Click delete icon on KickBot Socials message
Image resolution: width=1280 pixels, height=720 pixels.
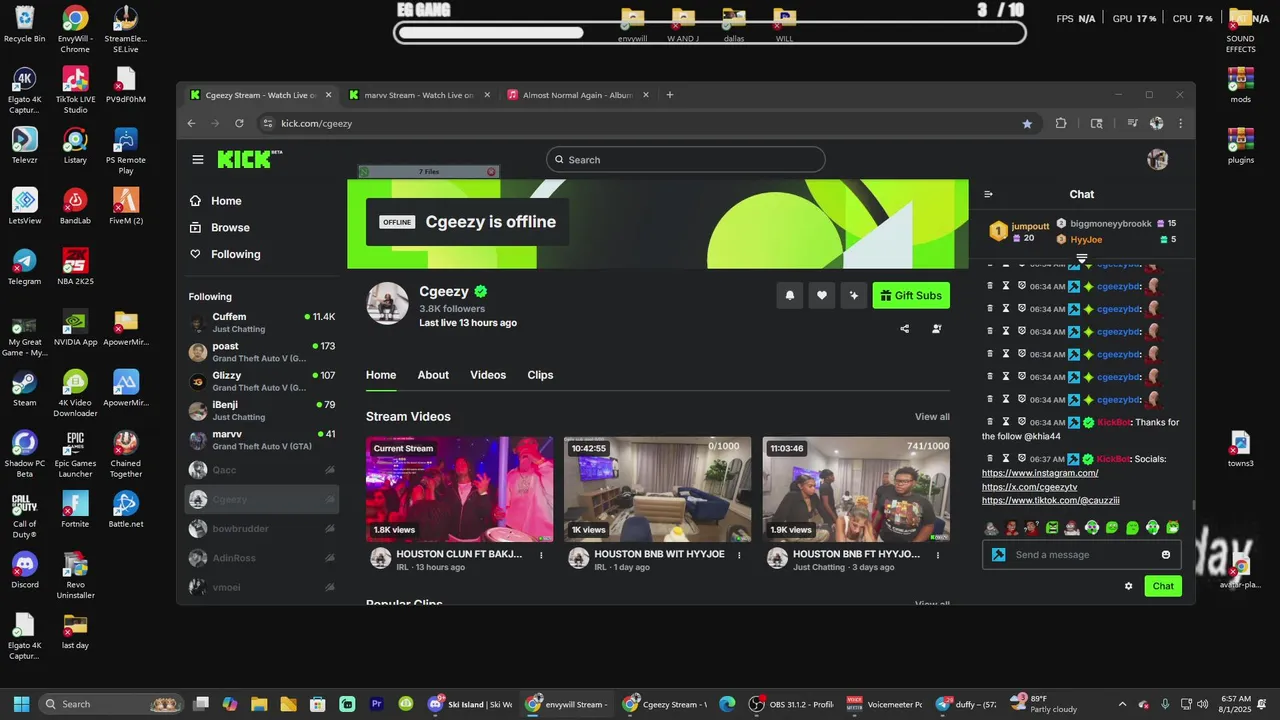coord(990,458)
